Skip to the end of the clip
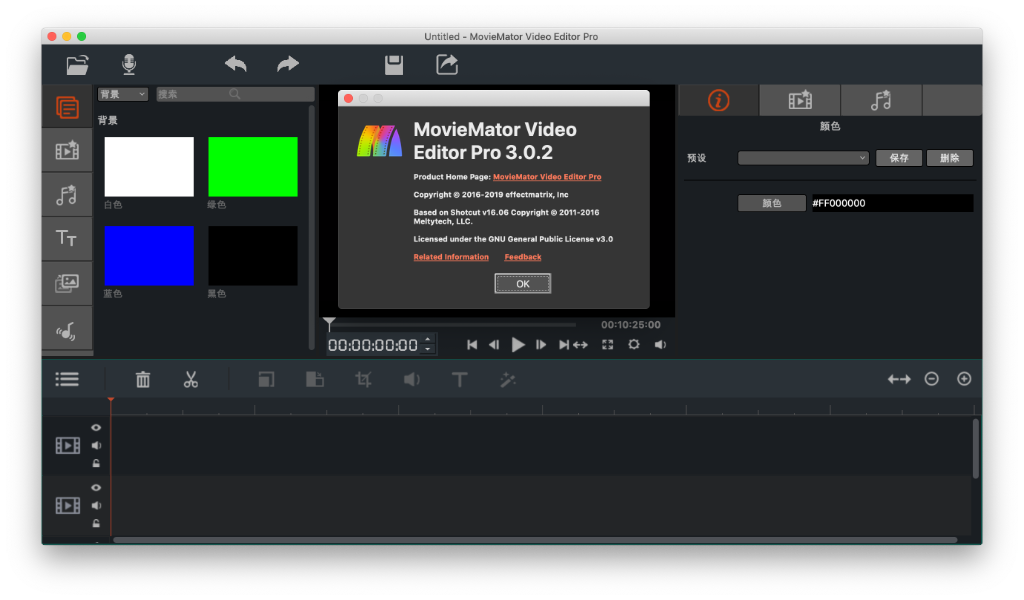Viewport: 1024px width, 600px height. coord(564,345)
